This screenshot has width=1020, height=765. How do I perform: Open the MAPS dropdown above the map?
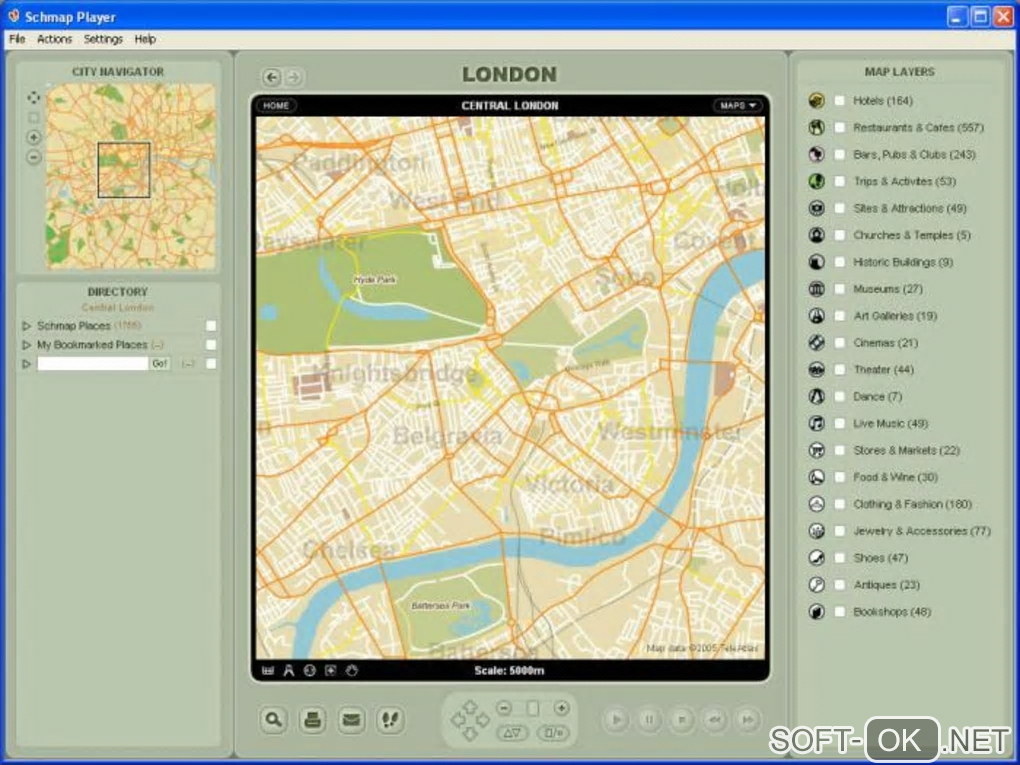(x=738, y=105)
